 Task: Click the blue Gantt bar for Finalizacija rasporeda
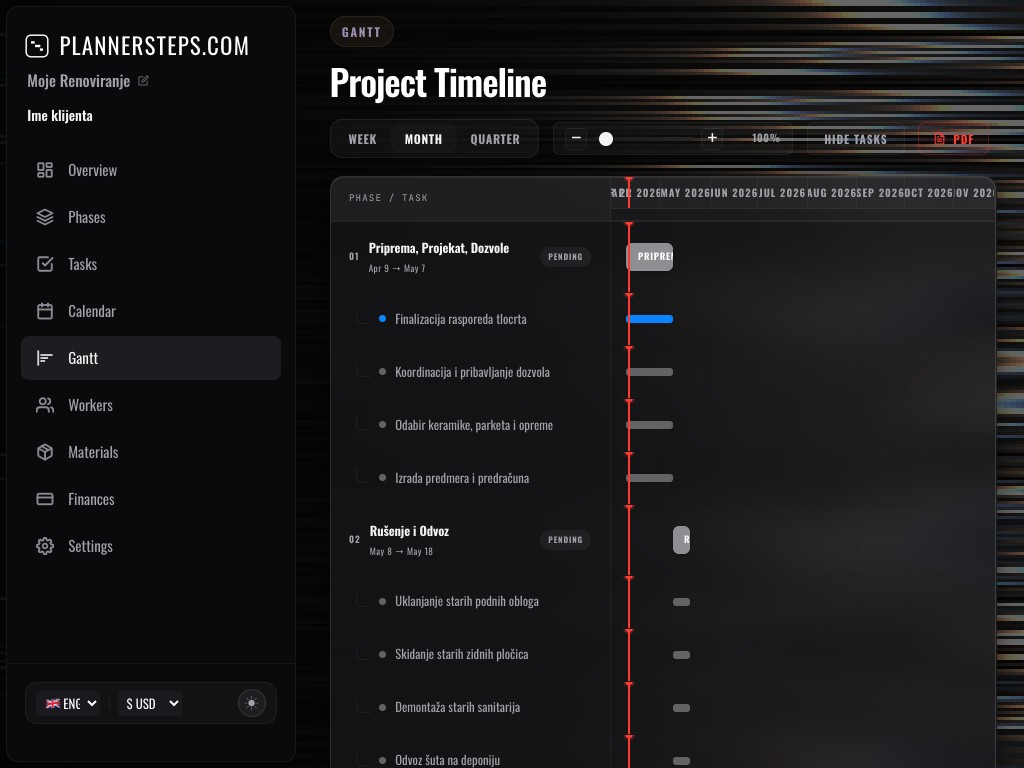649,319
